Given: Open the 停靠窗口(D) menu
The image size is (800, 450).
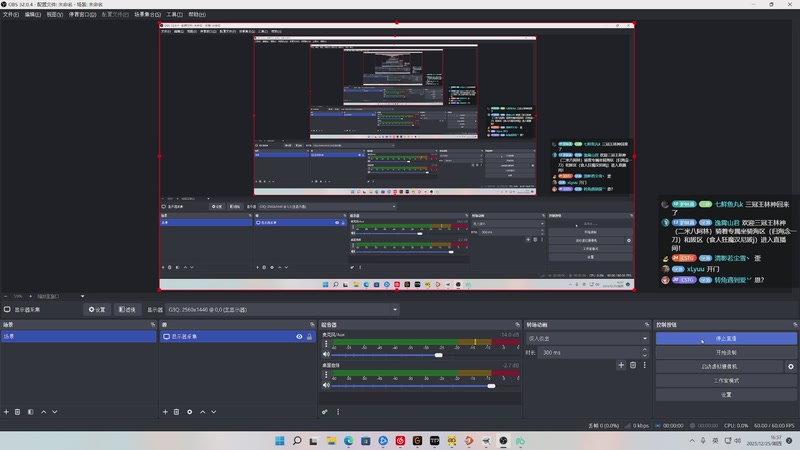Looking at the screenshot, I should [x=82, y=14].
